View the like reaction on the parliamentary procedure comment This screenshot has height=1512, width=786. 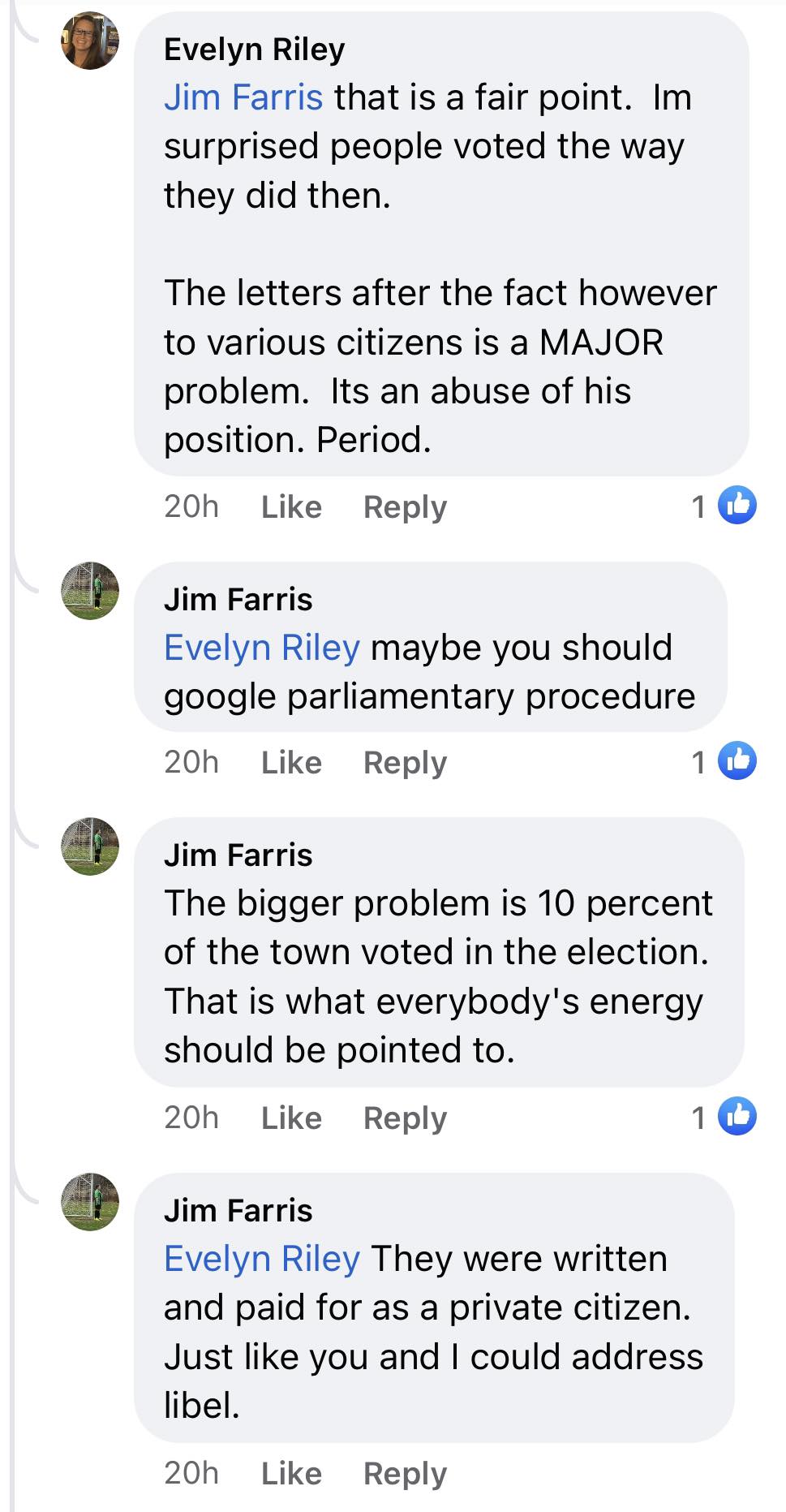(737, 761)
